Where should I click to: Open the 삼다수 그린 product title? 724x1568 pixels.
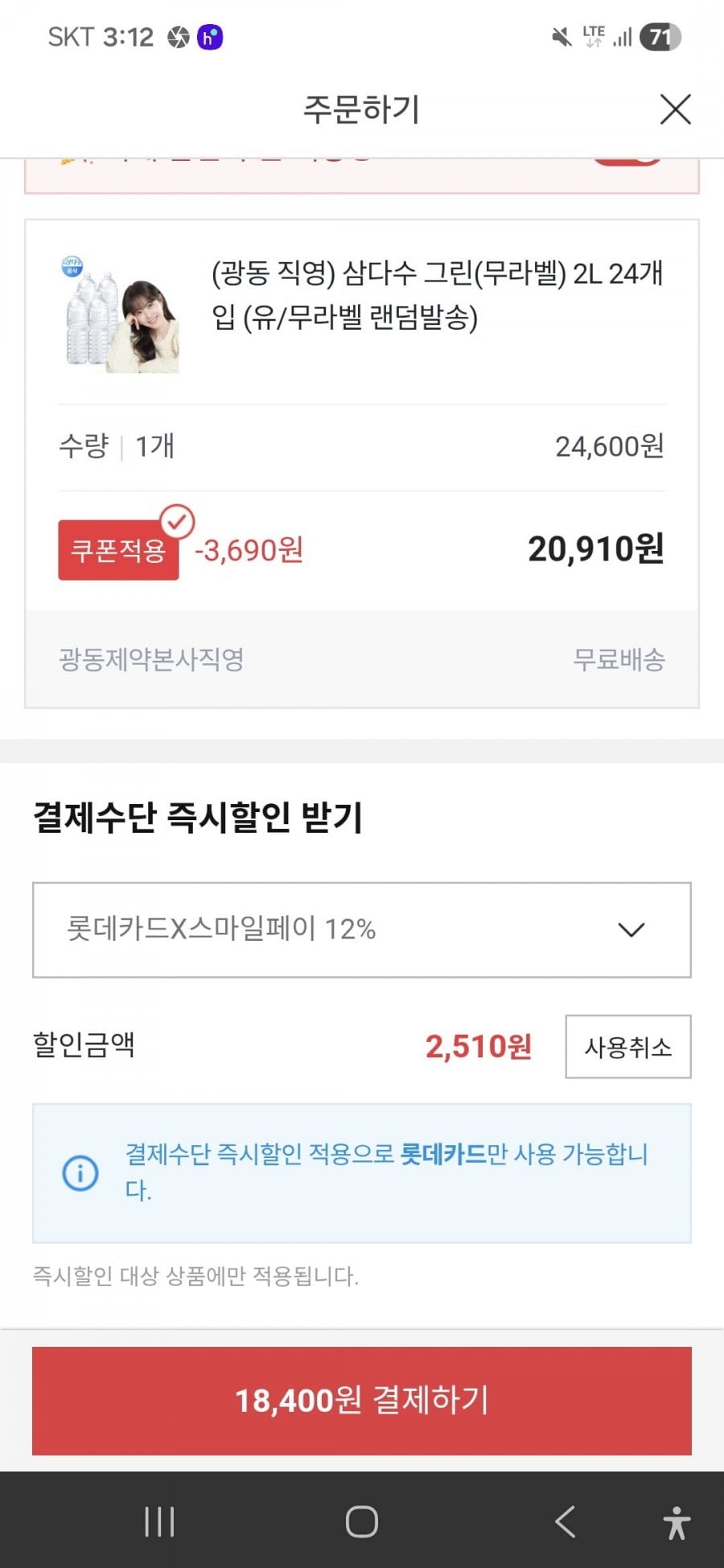coord(437,295)
